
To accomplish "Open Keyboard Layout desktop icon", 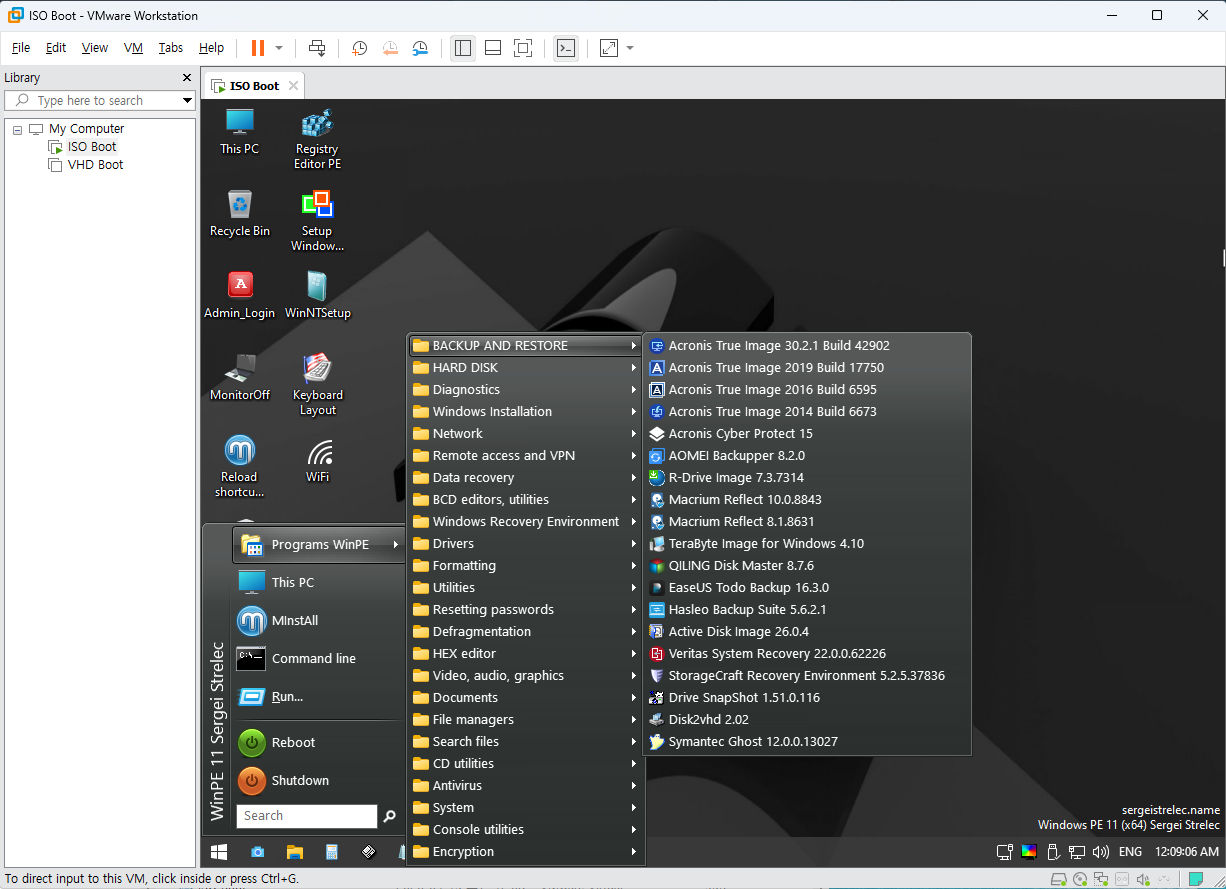I will (x=317, y=384).
